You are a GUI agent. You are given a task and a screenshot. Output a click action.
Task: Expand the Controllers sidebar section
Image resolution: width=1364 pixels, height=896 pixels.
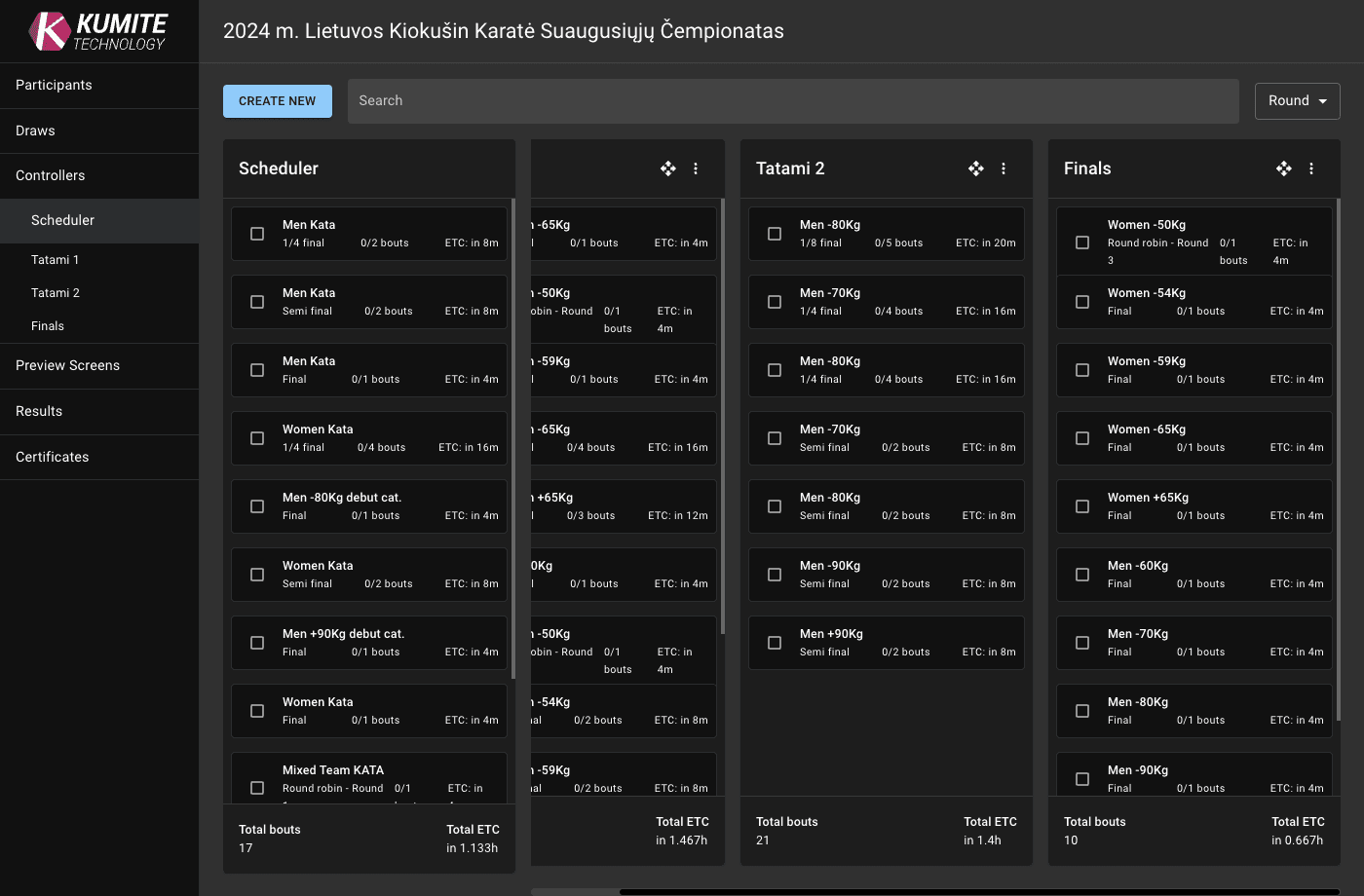tap(51, 175)
